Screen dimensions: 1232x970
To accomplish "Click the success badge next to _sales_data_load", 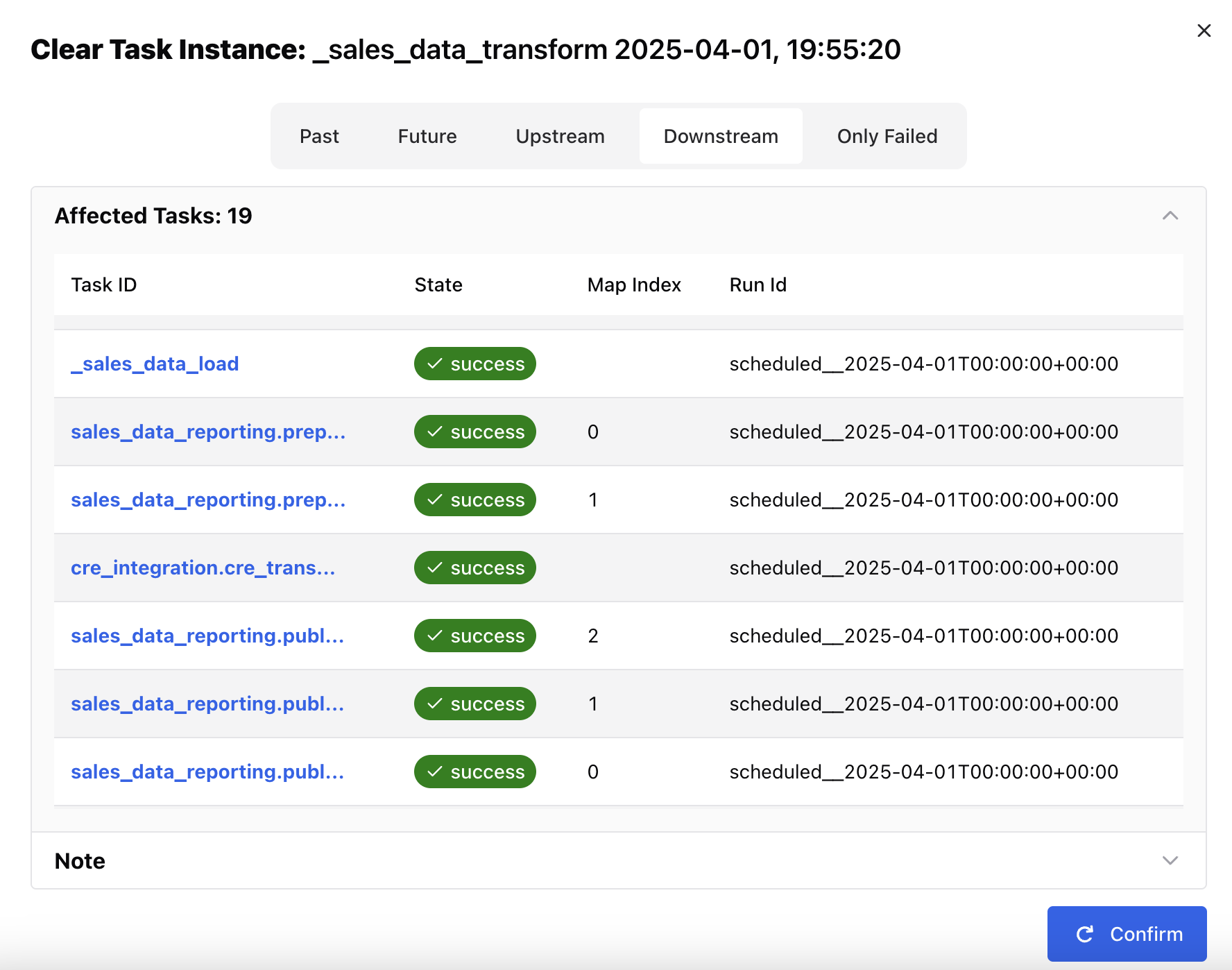I will pos(474,363).
